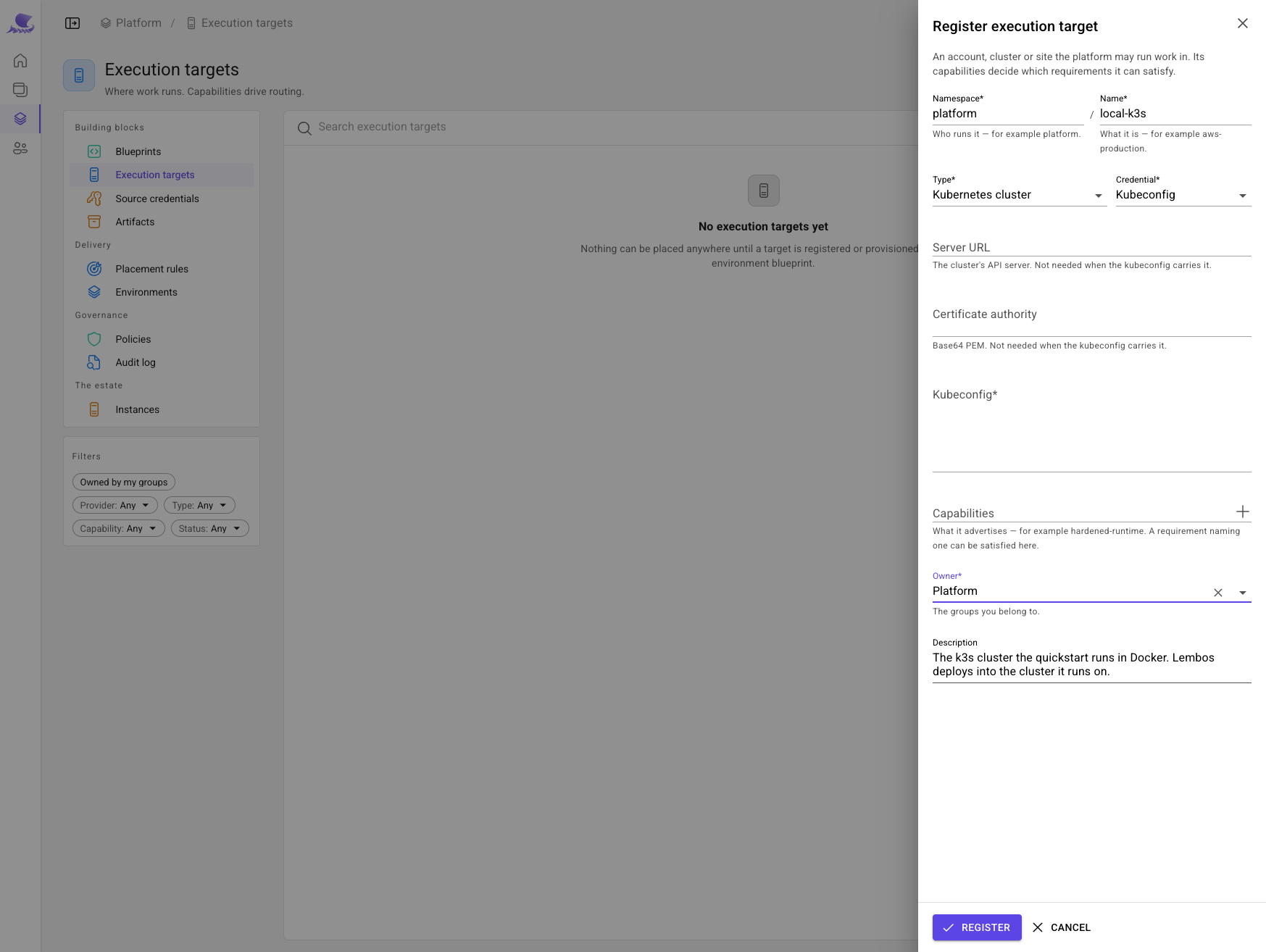Image resolution: width=1266 pixels, height=952 pixels.
Task: Open Execution targets in sidebar
Action: (162, 175)
